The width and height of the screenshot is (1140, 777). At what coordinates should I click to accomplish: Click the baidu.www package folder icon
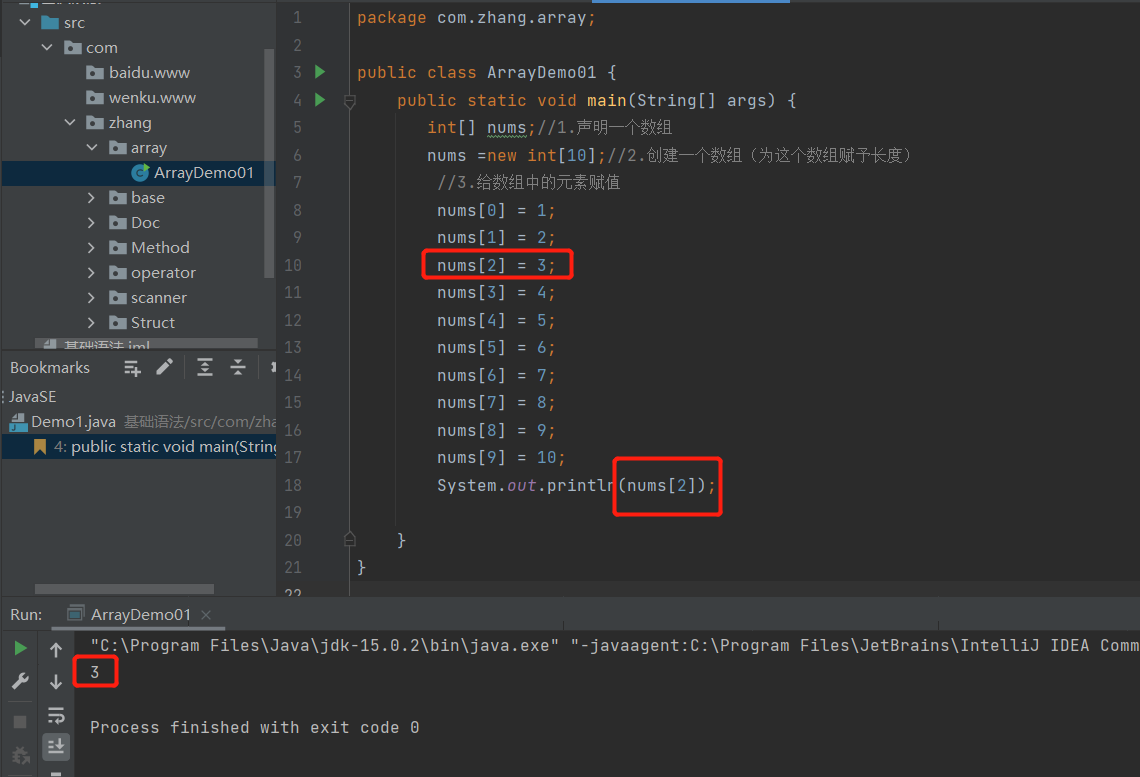95,73
